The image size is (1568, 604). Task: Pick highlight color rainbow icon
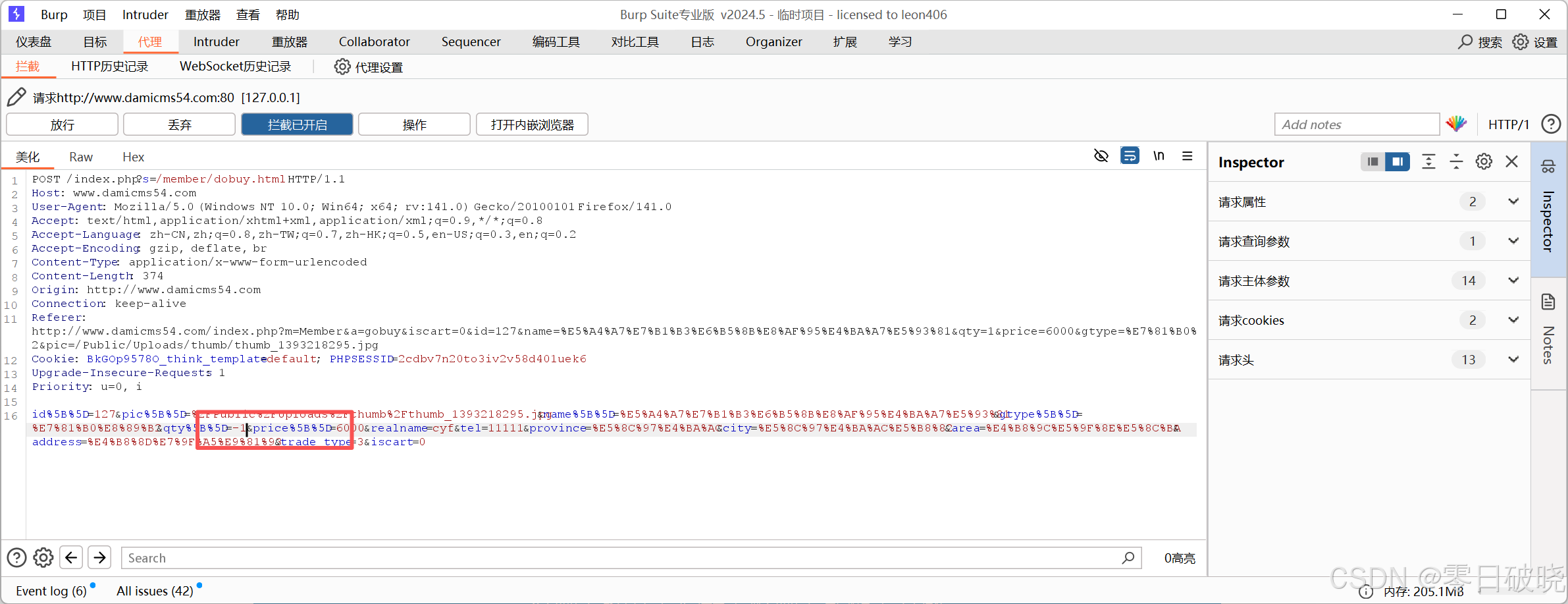click(x=1456, y=124)
